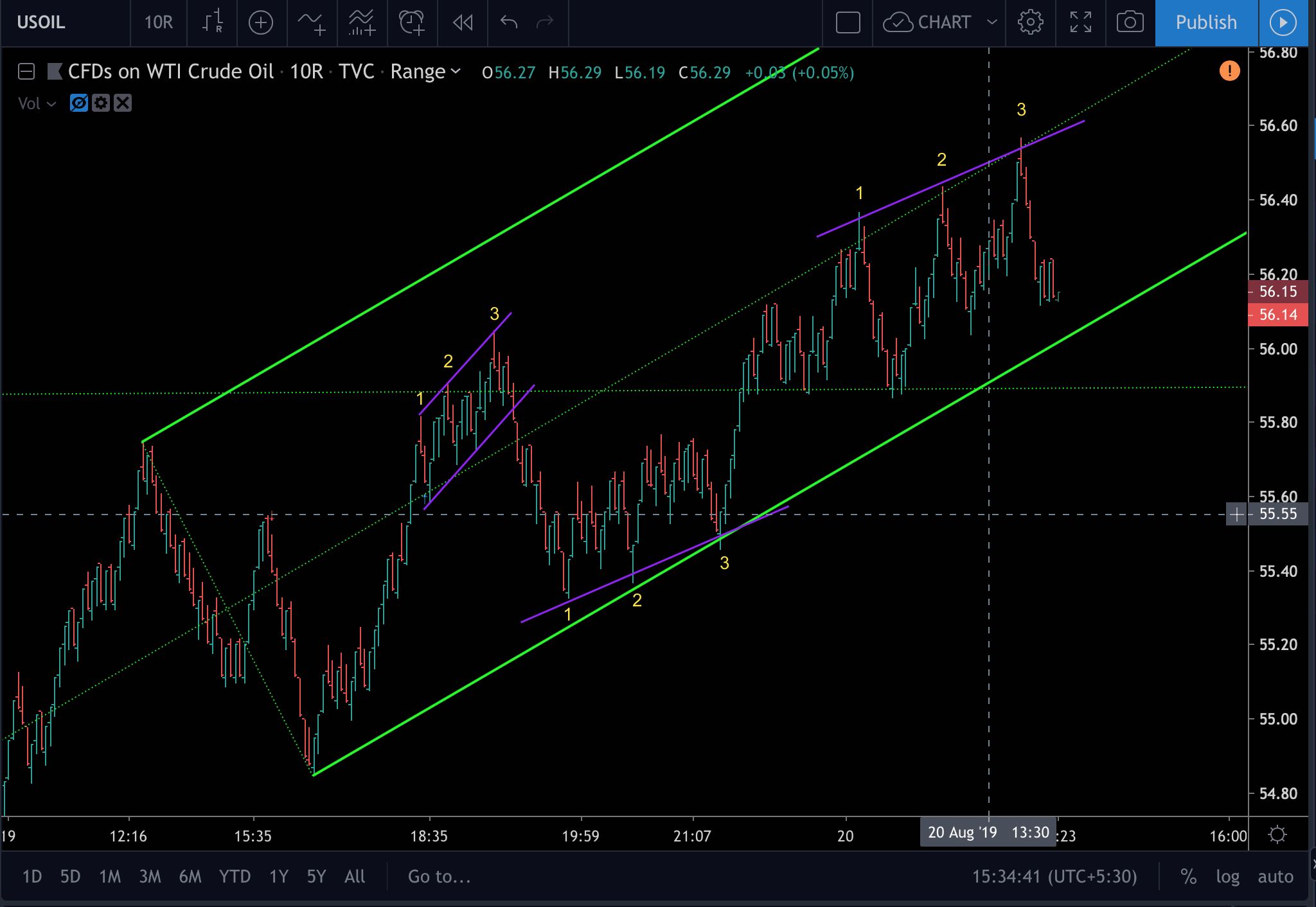Select the 3M time range
Screen dimensions: 1316x907
pyautogui.click(x=150, y=877)
